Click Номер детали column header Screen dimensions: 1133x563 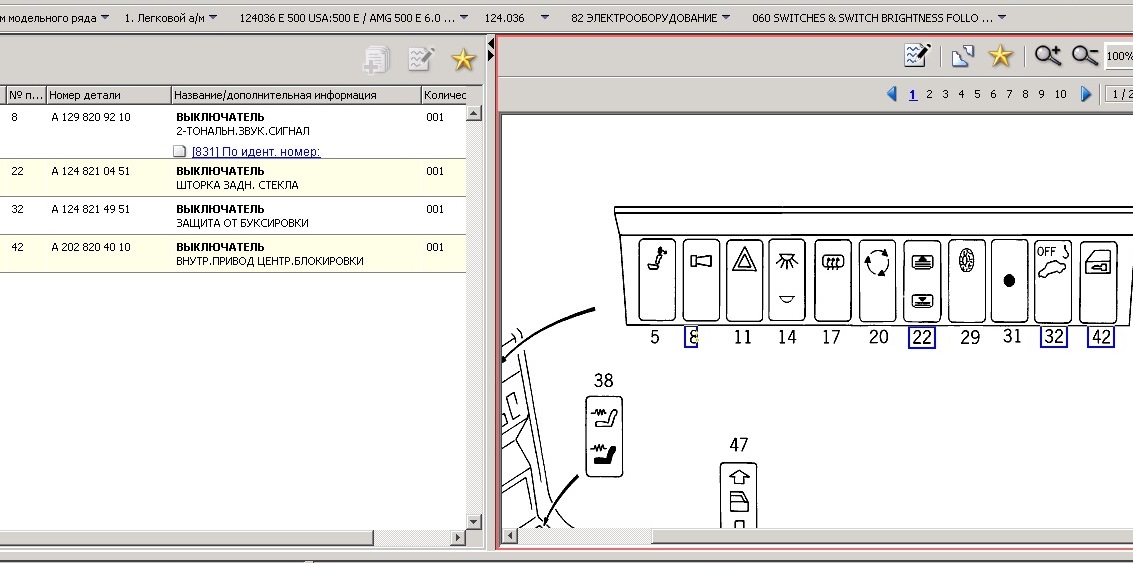point(108,95)
